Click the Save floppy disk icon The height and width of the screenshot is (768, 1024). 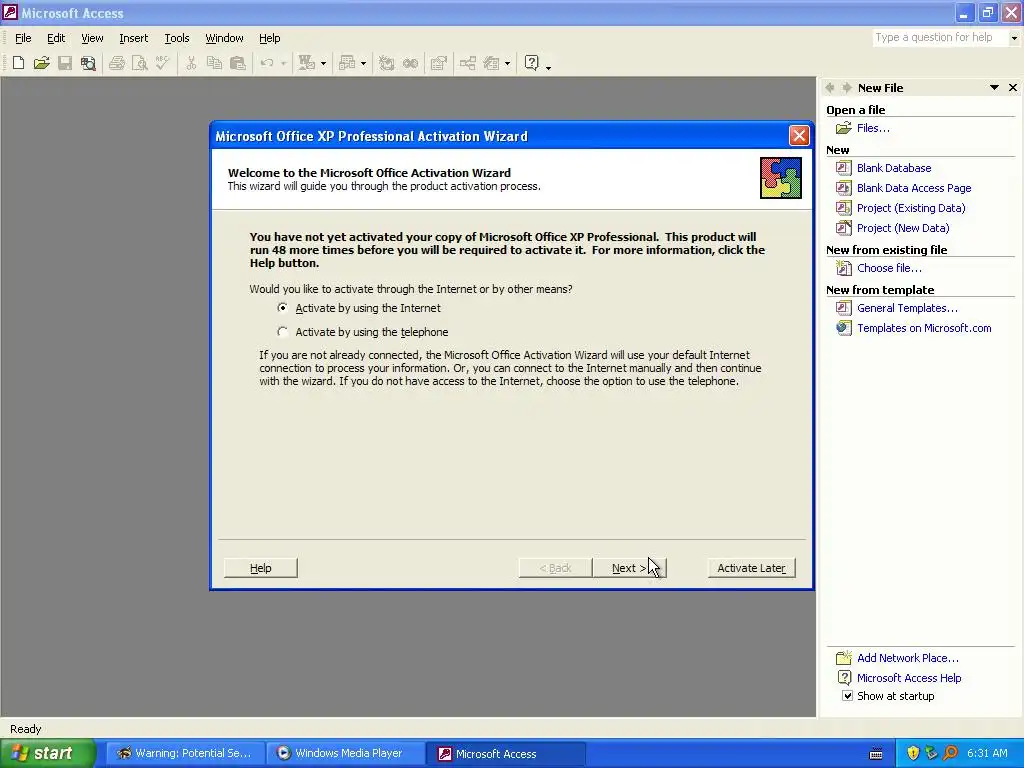[65, 63]
